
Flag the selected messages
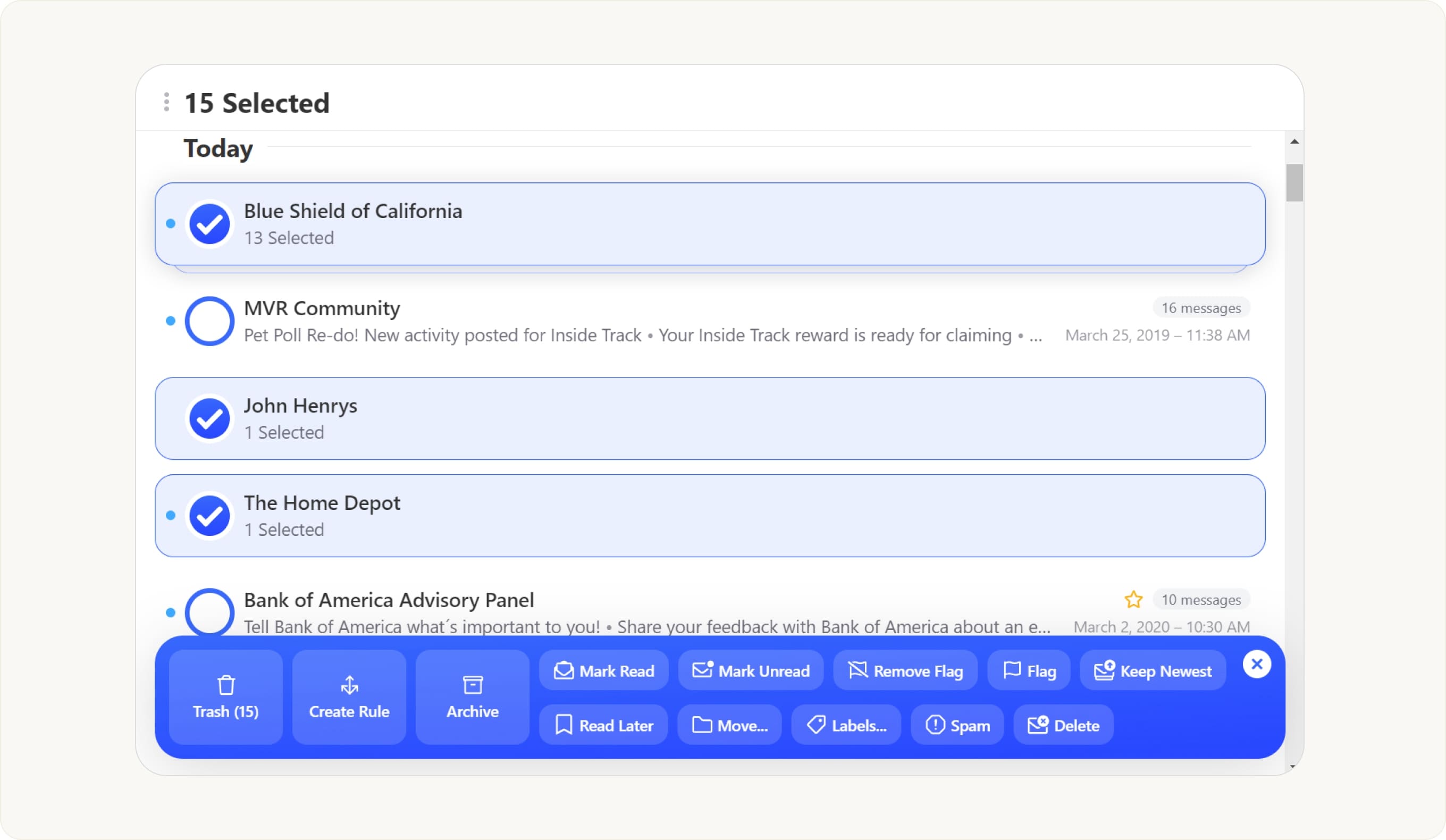pos(1028,670)
